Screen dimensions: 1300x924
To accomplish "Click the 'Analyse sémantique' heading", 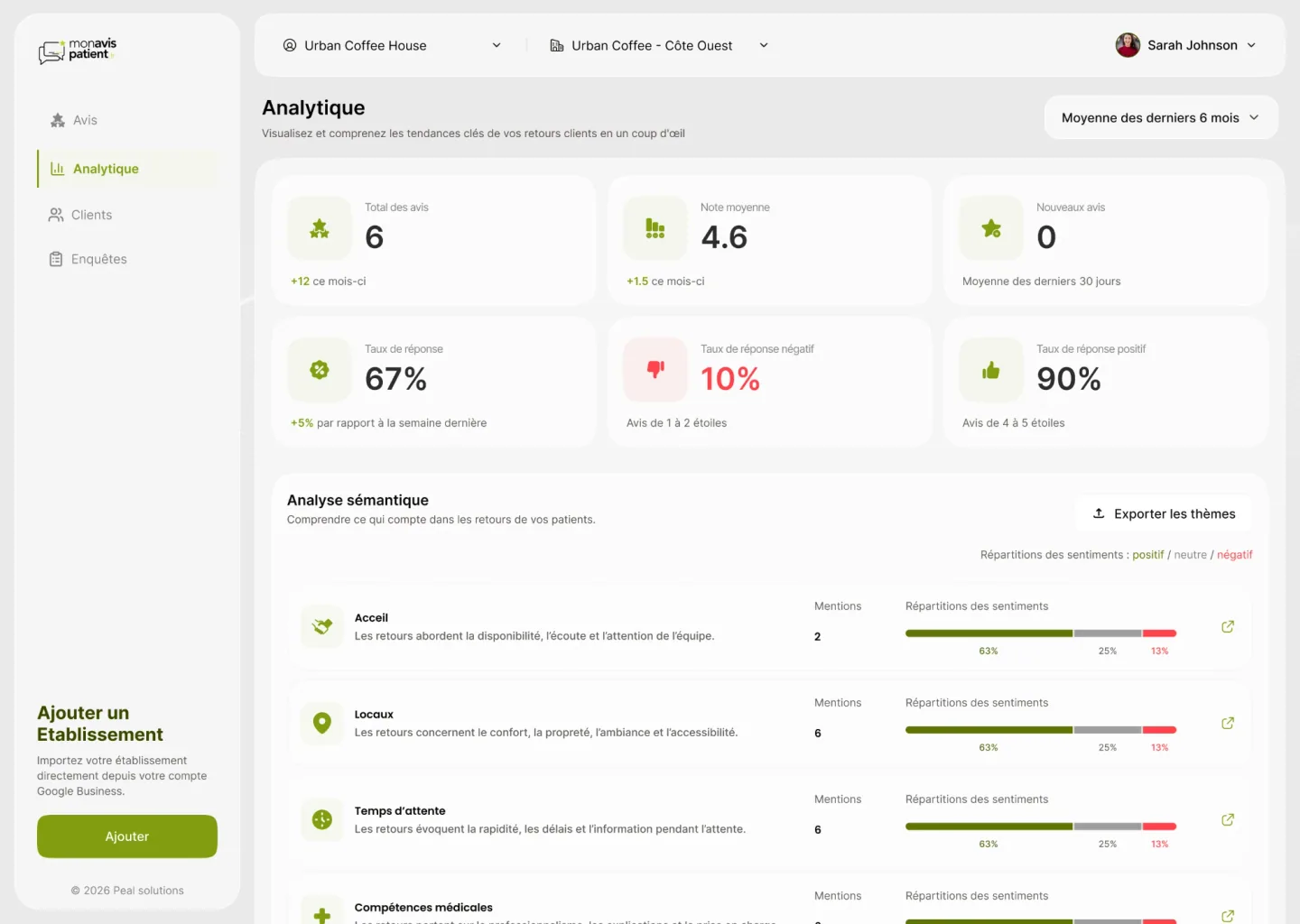I will pos(357,500).
